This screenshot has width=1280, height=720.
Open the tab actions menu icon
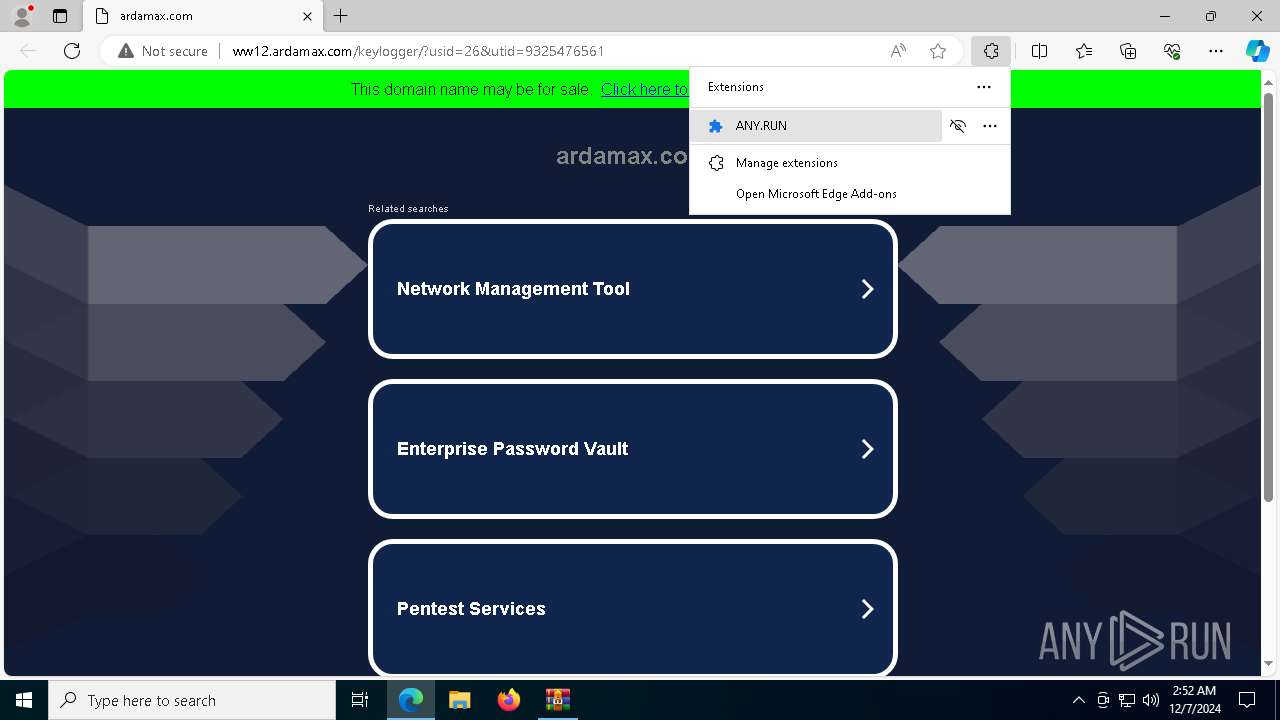coord(60,16)
